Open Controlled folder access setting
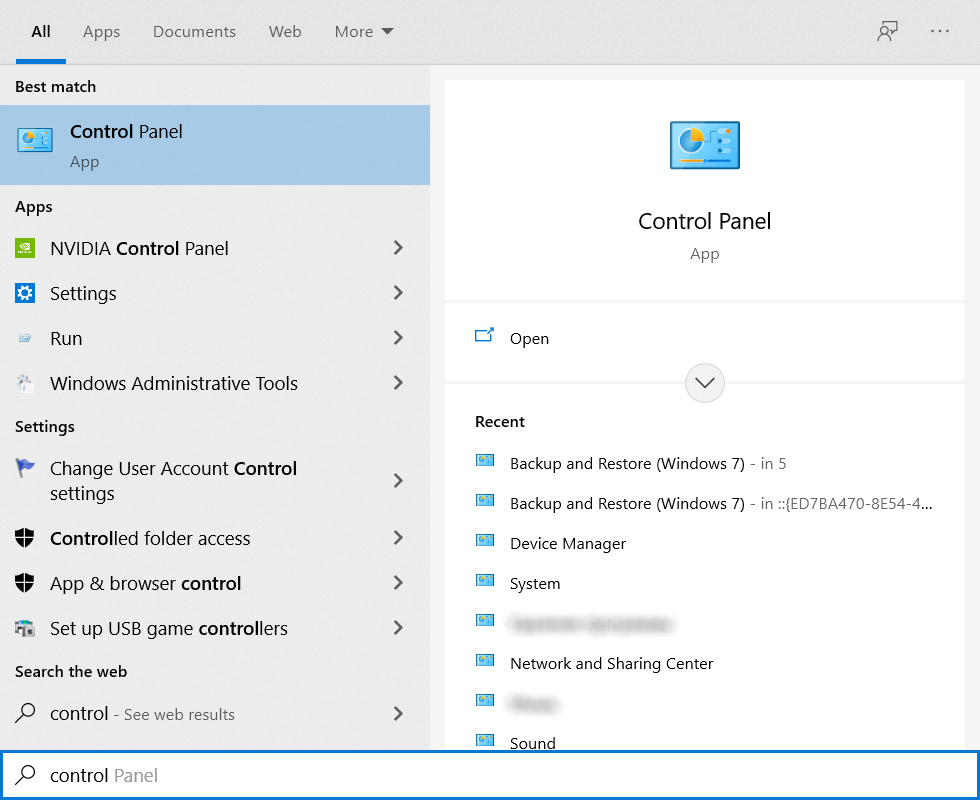This screenshot has width=980, height=800. (x=215, y=538)
